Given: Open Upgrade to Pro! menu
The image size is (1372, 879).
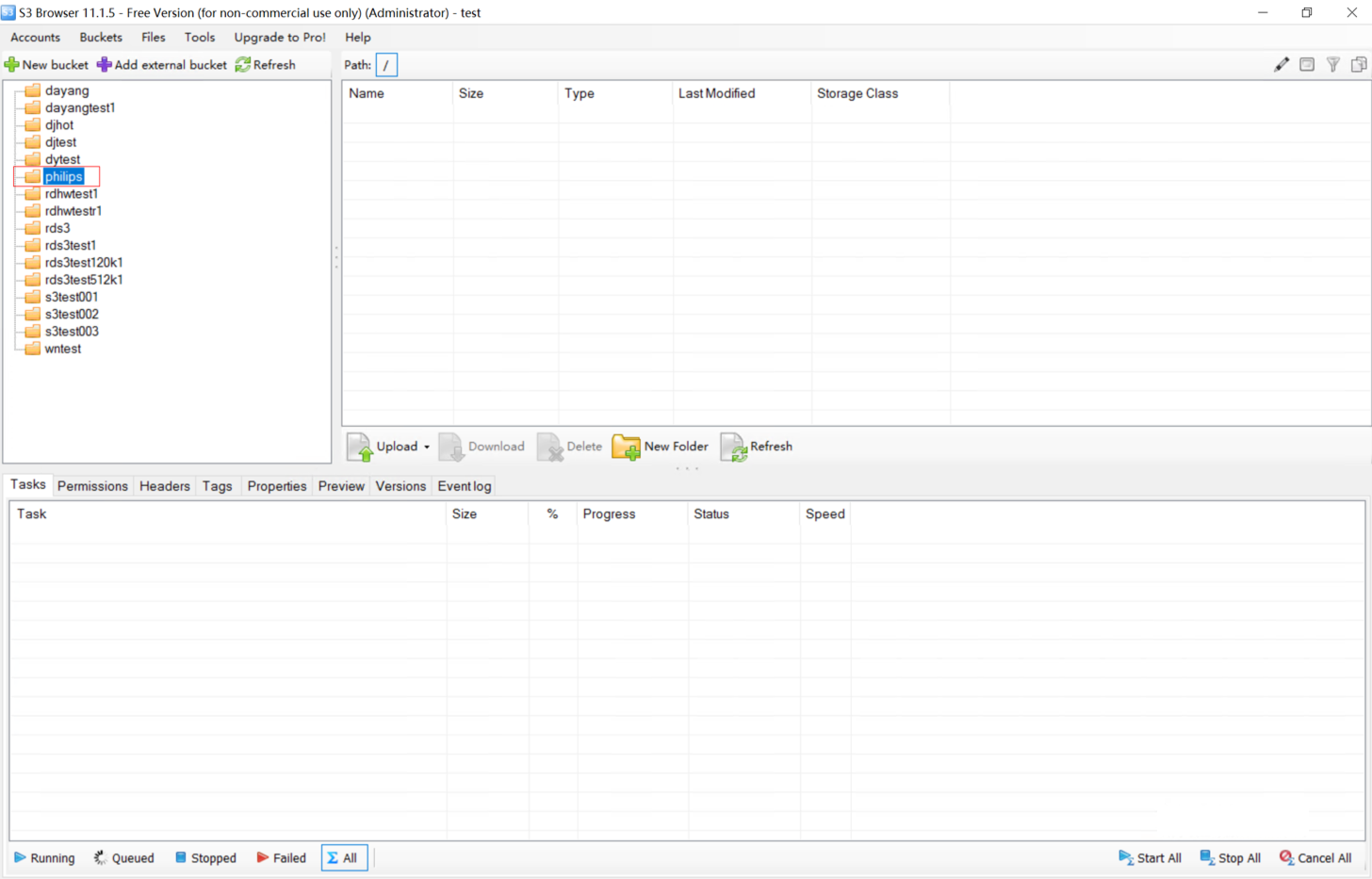Looking at the screenshot, I should point(280,38).
